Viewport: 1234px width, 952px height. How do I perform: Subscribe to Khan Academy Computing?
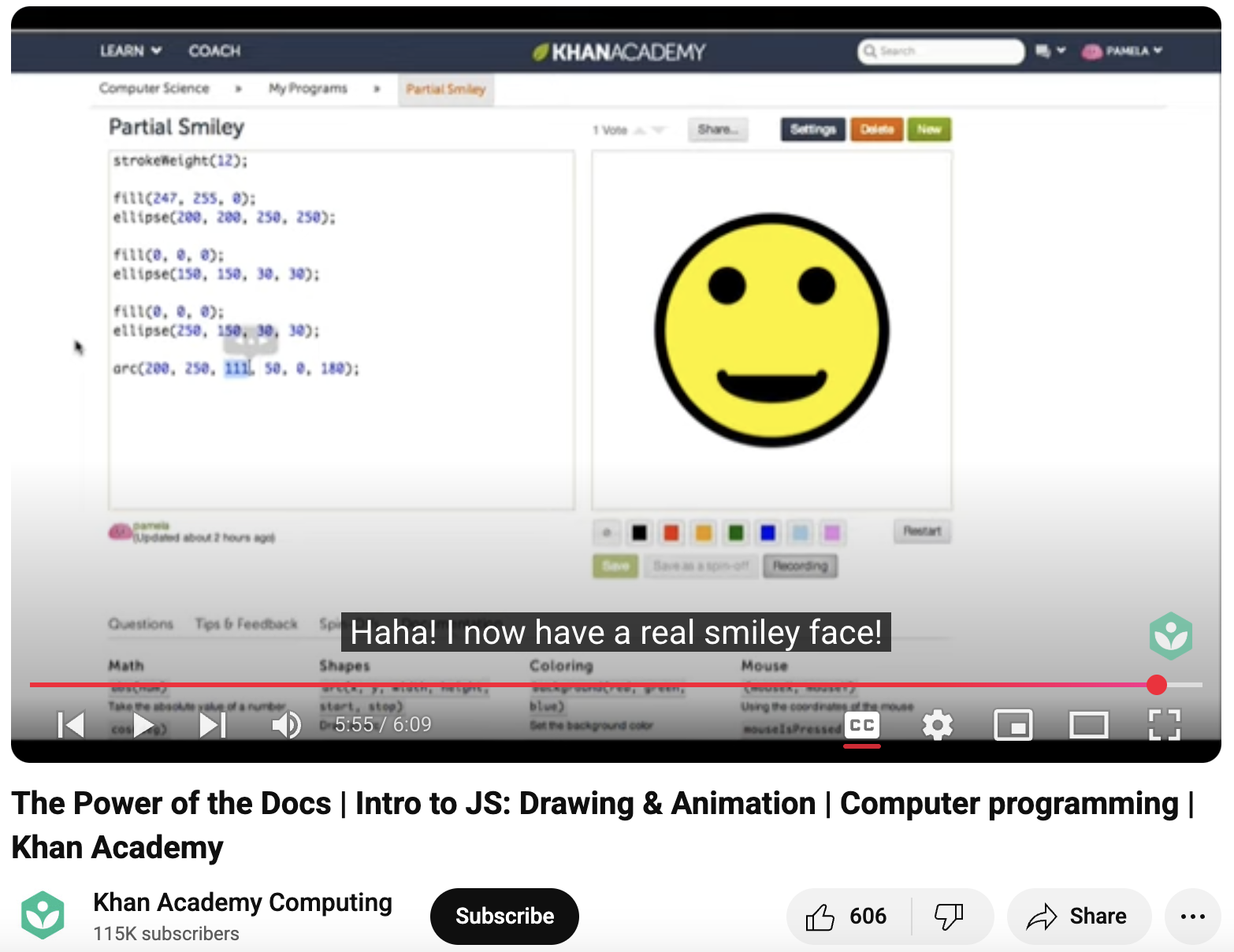coord(504,916)
